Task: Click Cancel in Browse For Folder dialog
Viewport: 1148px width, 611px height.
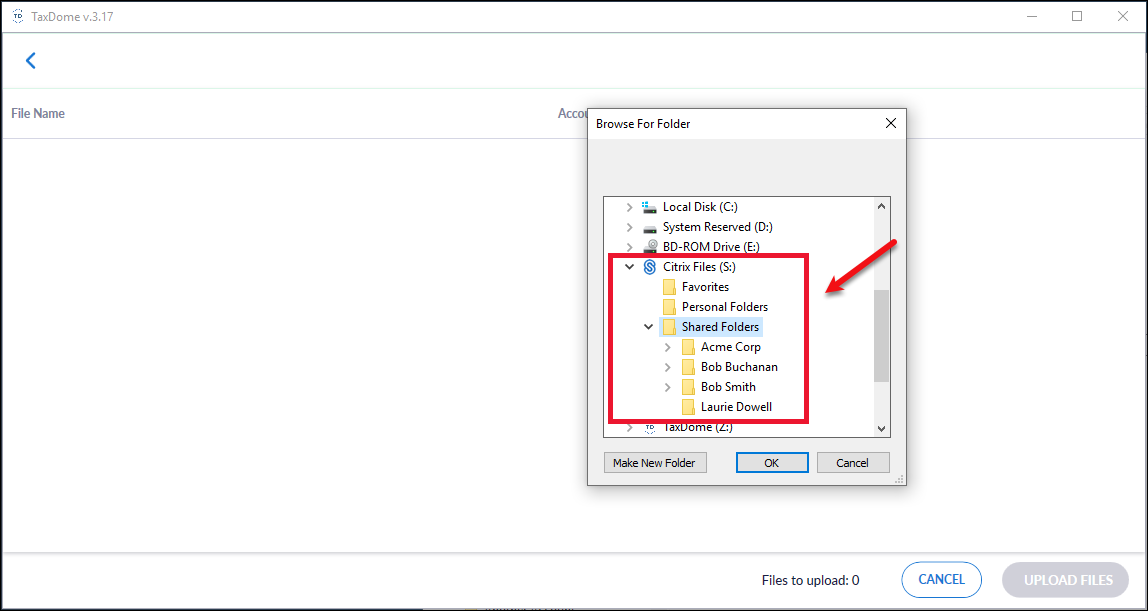Action: (852, 463)
